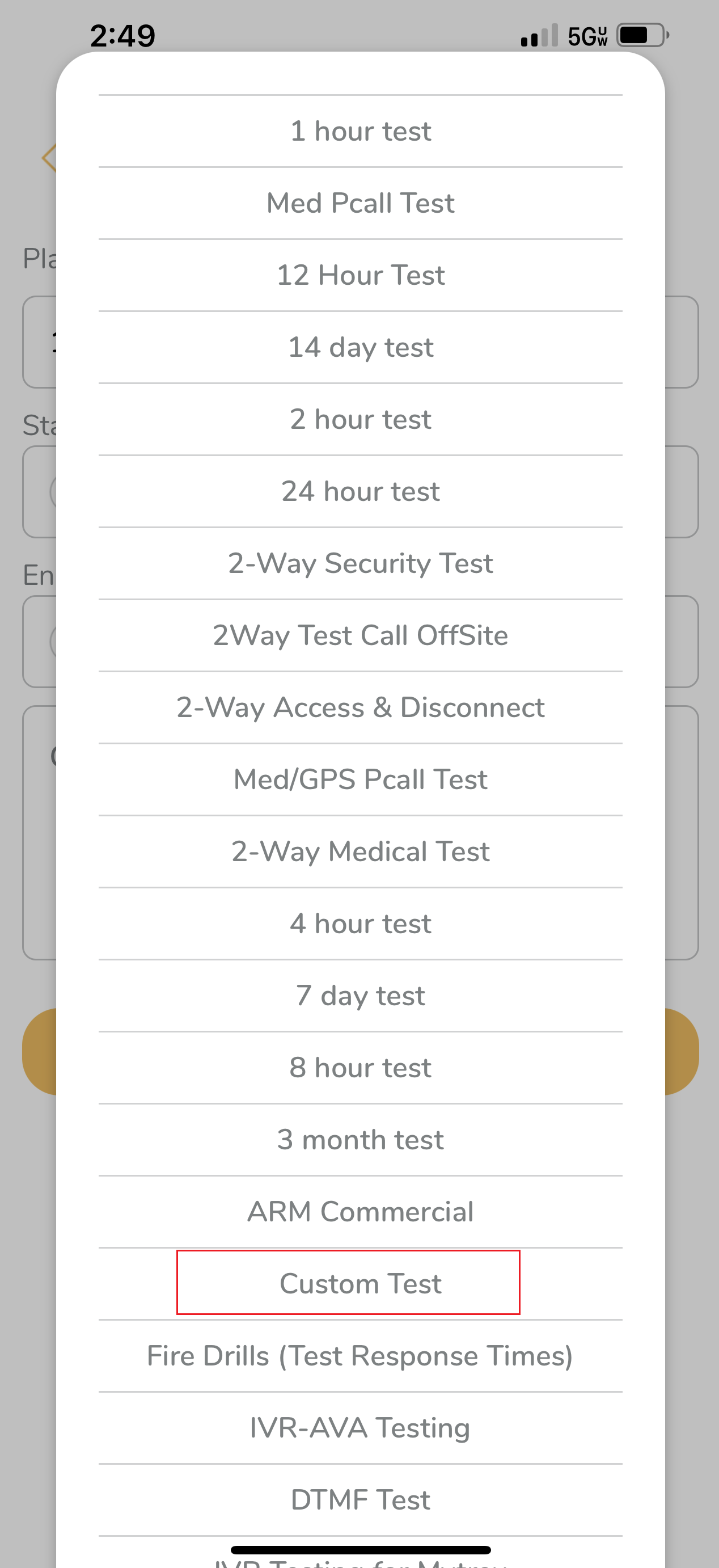719x1568 pixels.
Task: Select the Custom Test option
Action: point(360,1284)
